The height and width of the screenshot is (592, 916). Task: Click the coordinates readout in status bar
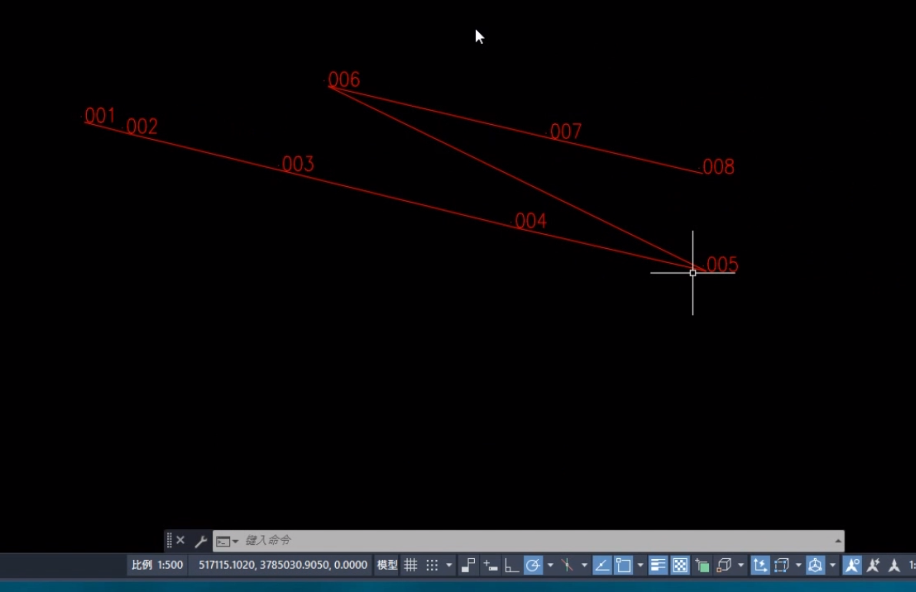tap(283, 565)
